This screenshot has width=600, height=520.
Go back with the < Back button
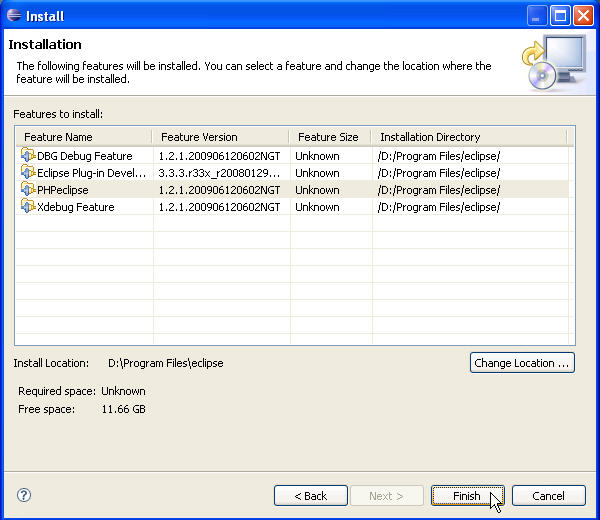pyautogui.click(x=310, y=496)
